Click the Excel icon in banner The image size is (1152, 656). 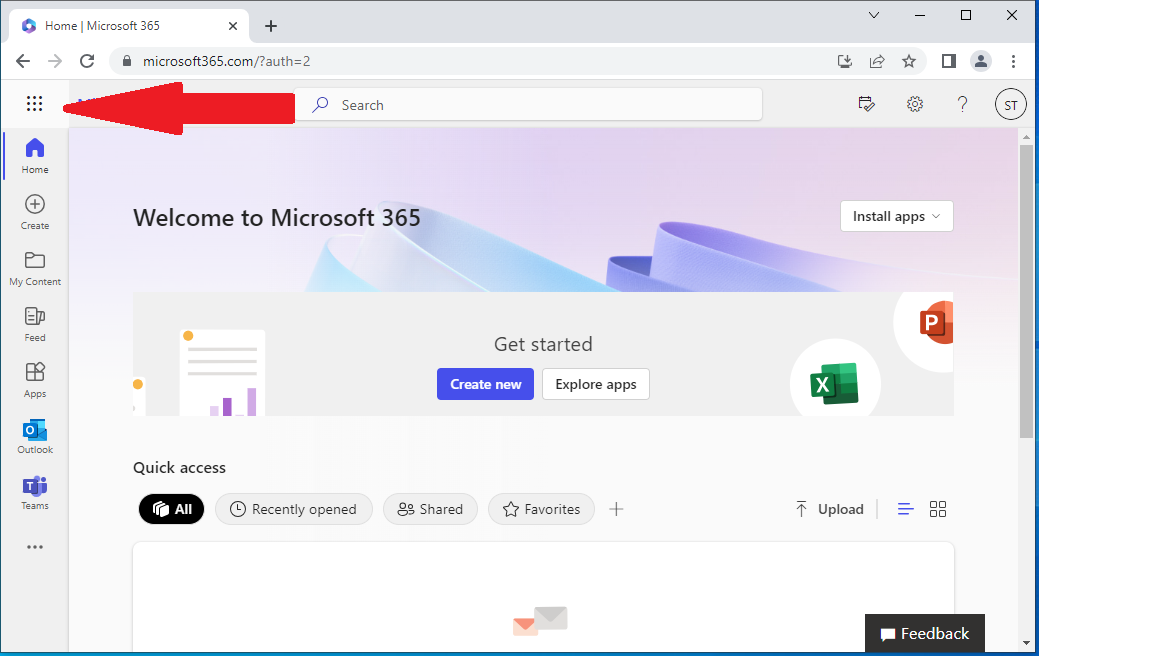pyautogui.click(x=835, y=383)
